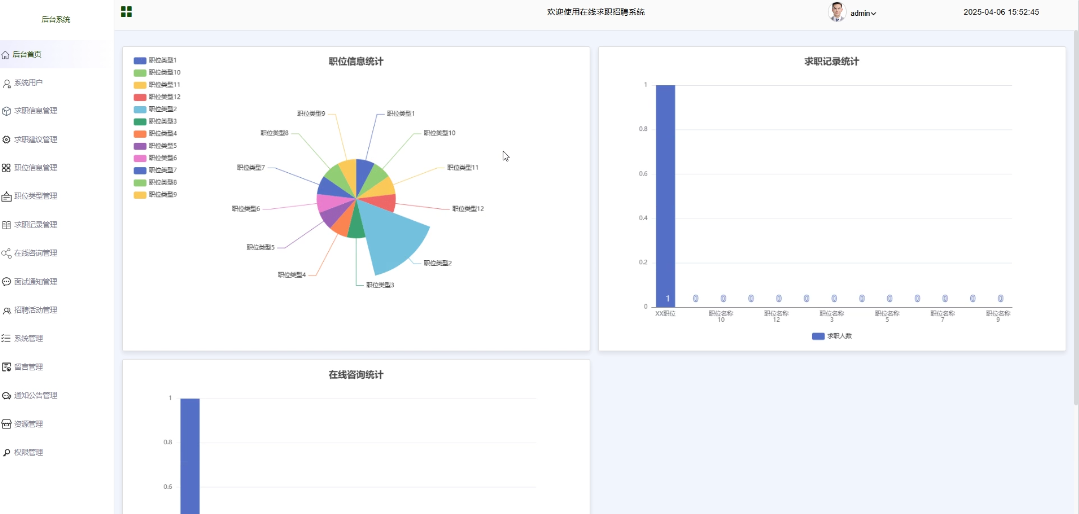The height and width of the screenshot is (514, 1079).
Task: Click the share icon beside 在线咨询管理
Action: click(x=7, y=253)
